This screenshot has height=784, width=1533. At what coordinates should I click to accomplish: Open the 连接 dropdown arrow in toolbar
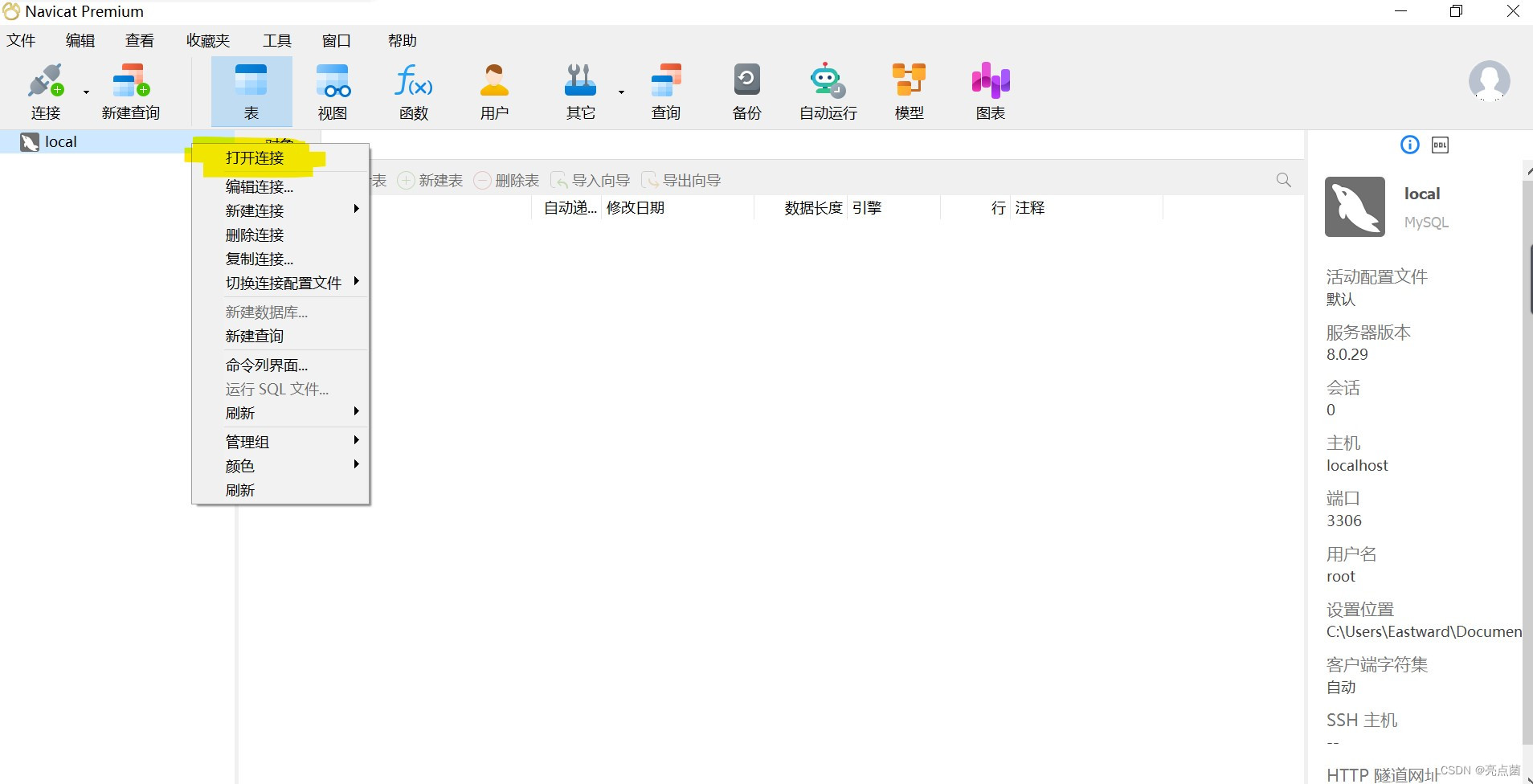click(86, 92)
